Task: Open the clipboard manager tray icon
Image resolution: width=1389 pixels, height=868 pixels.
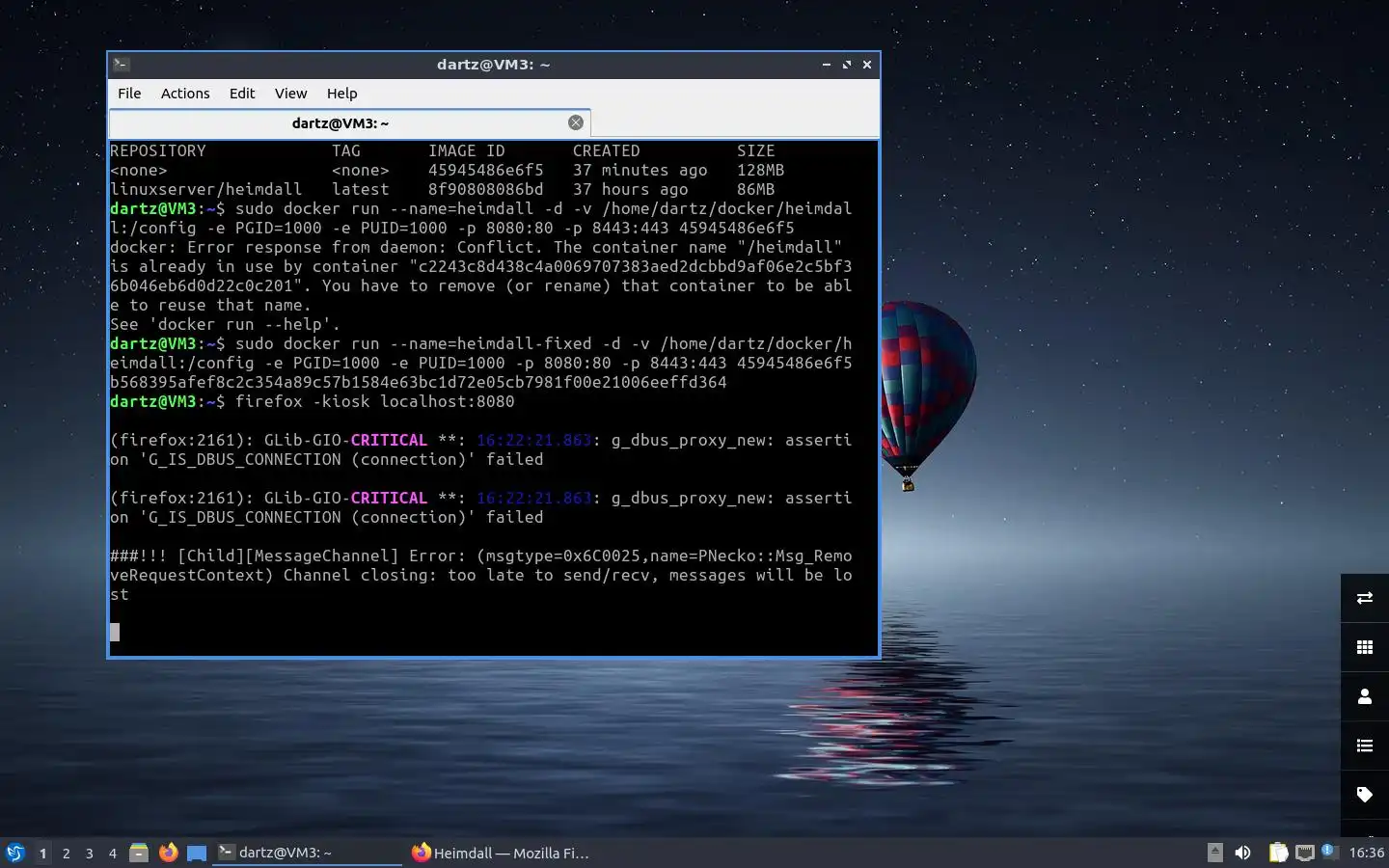Action: coord(1278,853)
